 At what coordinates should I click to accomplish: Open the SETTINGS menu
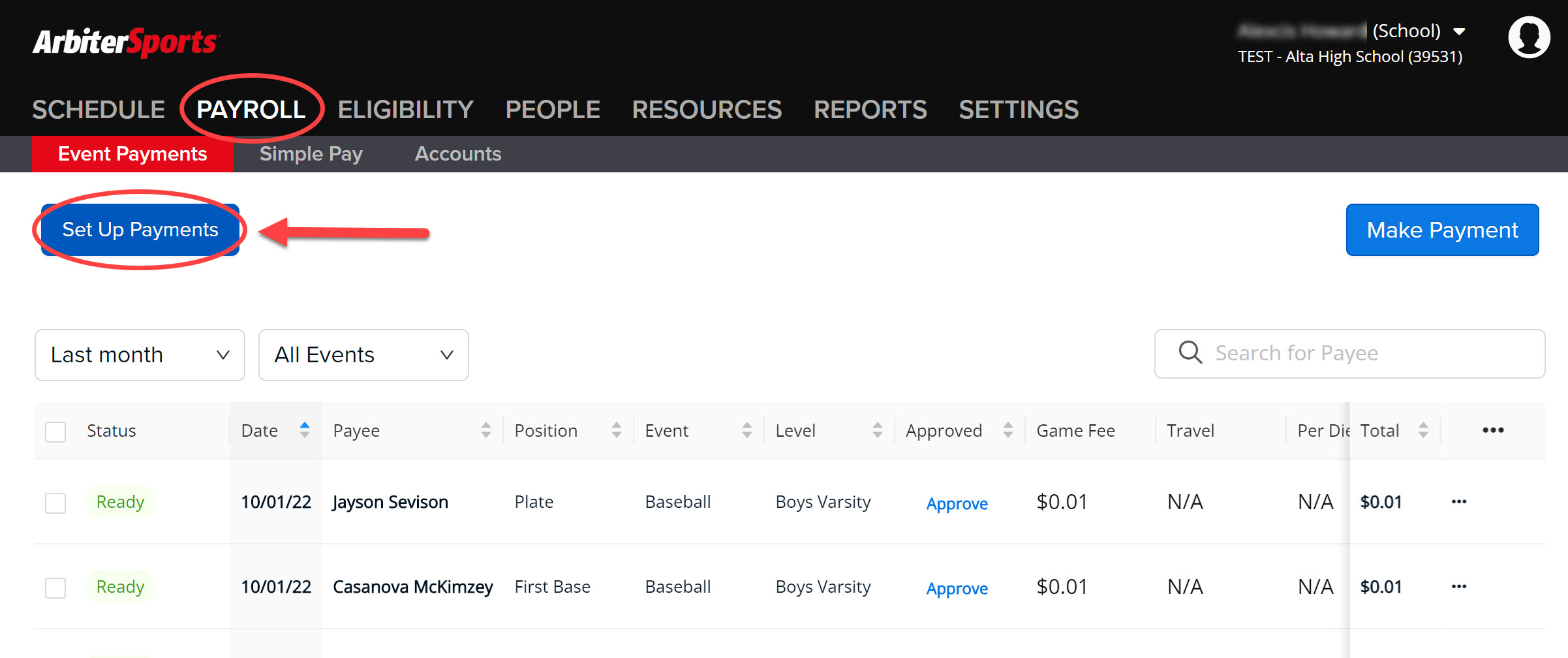point(1019,110)
